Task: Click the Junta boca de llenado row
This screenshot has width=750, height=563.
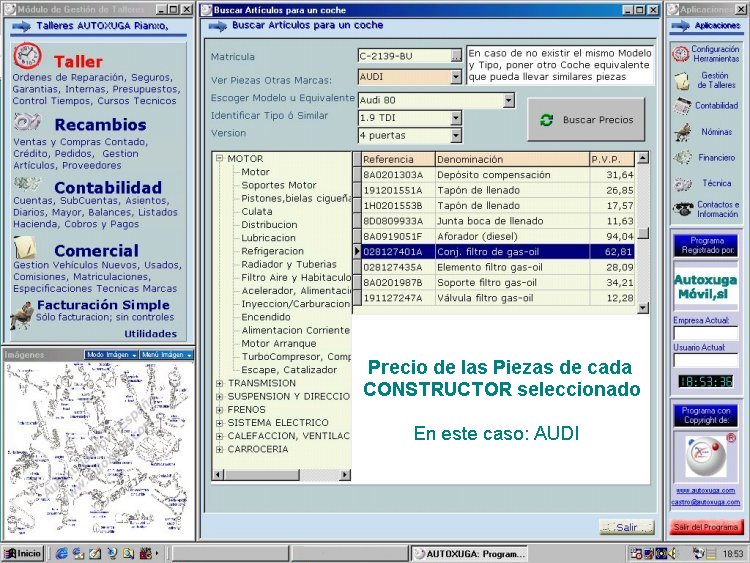Action: coord(497,221)
